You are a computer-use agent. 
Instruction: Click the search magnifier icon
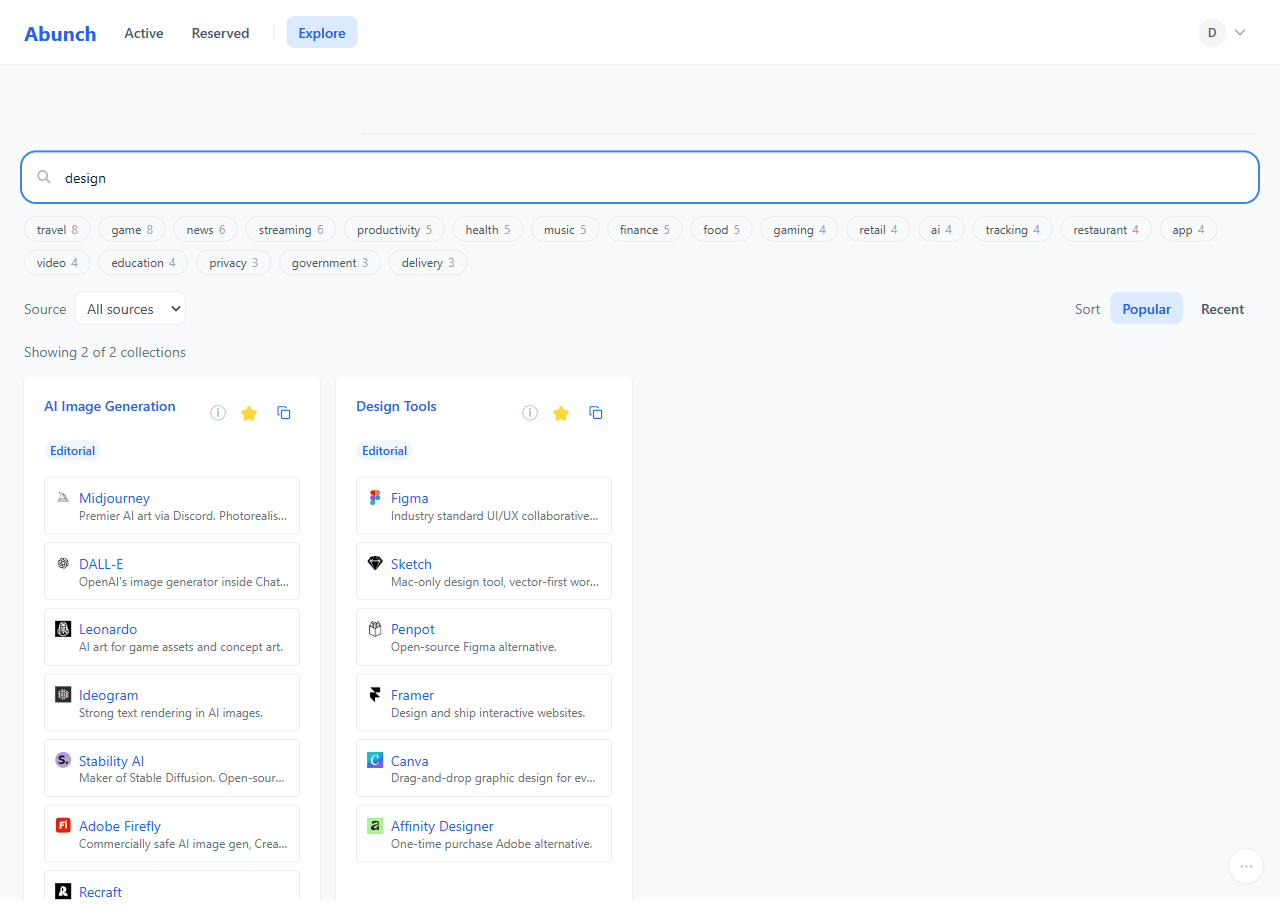coord(44,177)
